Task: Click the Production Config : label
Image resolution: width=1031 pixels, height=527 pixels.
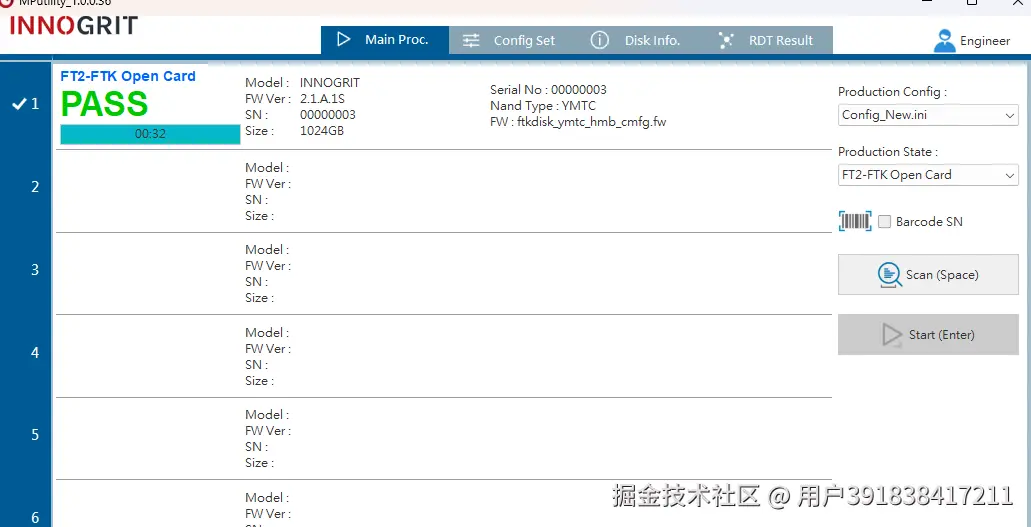Action: pos(892,92)
